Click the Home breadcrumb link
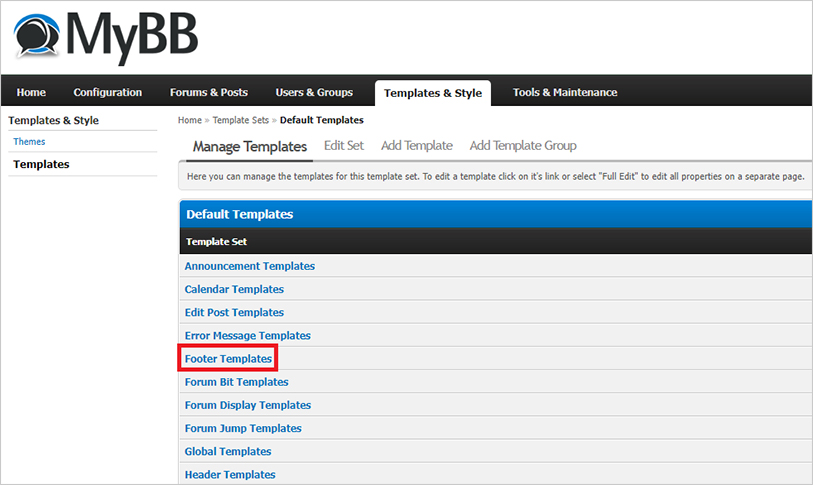Screen dimensions: 813x485 pyautogui.click(x=190, y=120)
